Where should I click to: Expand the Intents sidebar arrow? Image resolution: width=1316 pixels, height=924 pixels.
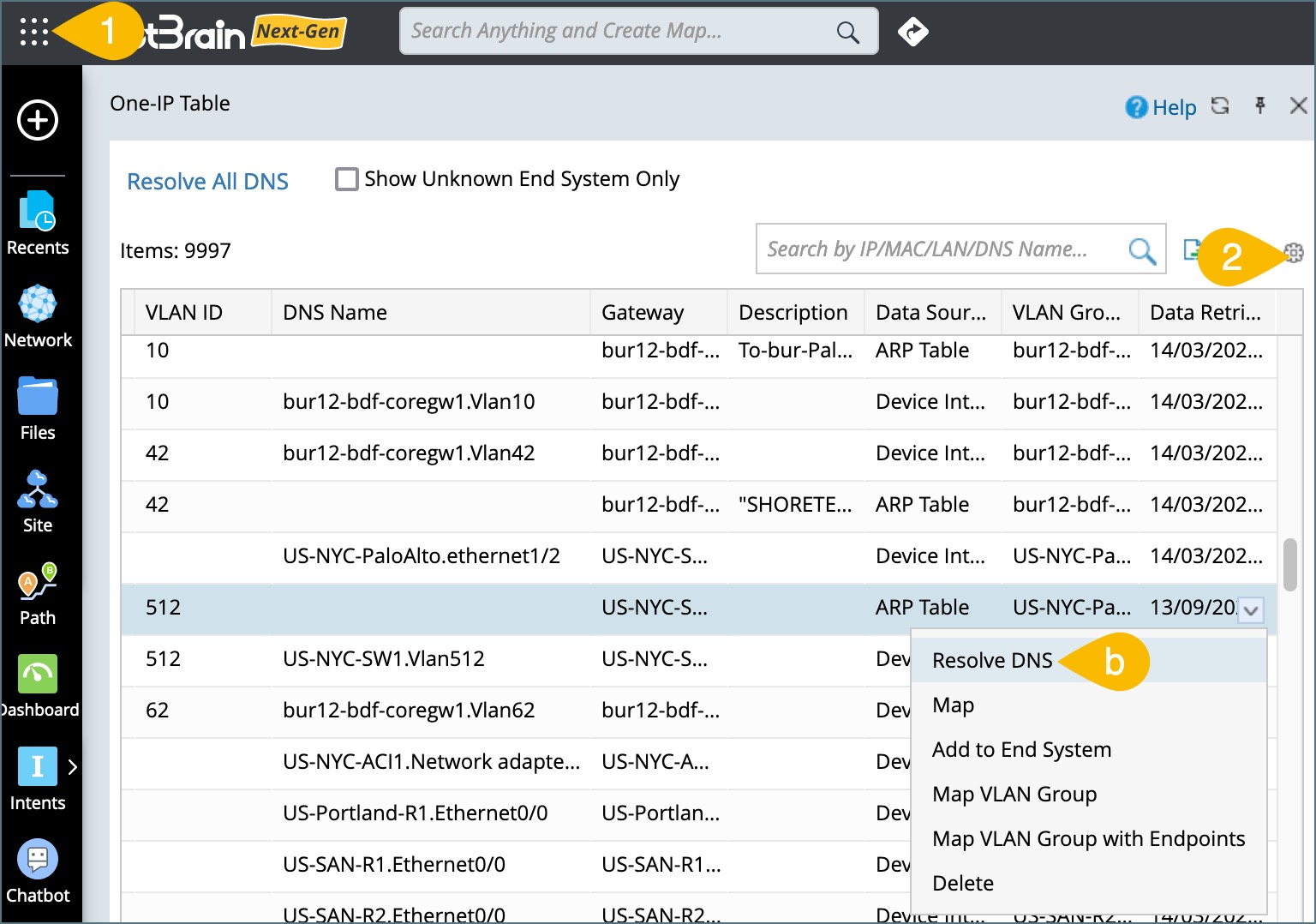(73, 766)
